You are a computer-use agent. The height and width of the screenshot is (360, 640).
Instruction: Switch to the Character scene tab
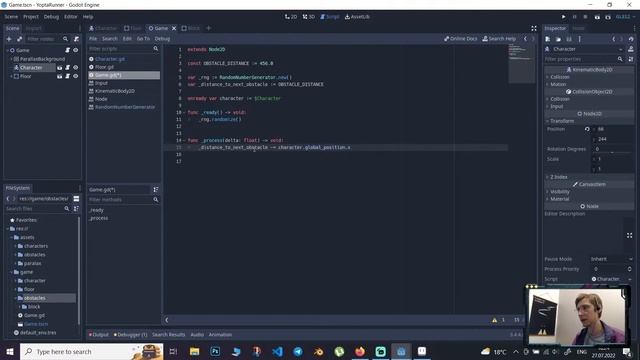click(103, 28)
